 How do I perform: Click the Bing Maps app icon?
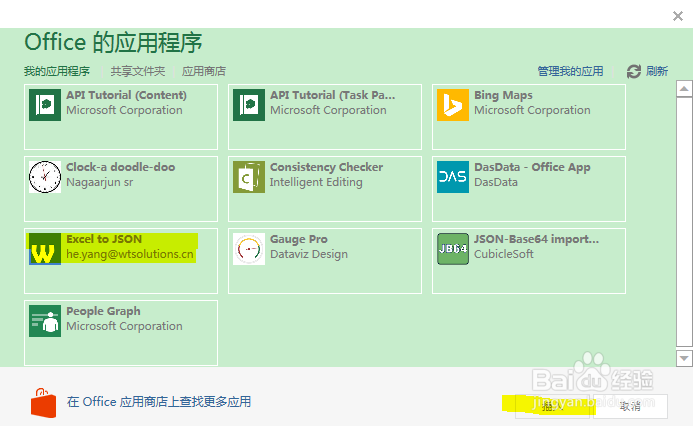coord(453,105)
